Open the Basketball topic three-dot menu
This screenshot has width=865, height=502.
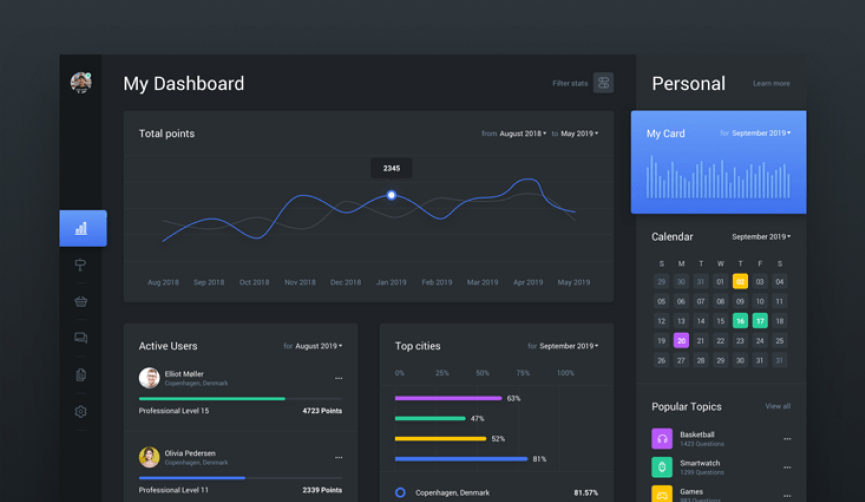pyautogui.click(x=787, y=439)
